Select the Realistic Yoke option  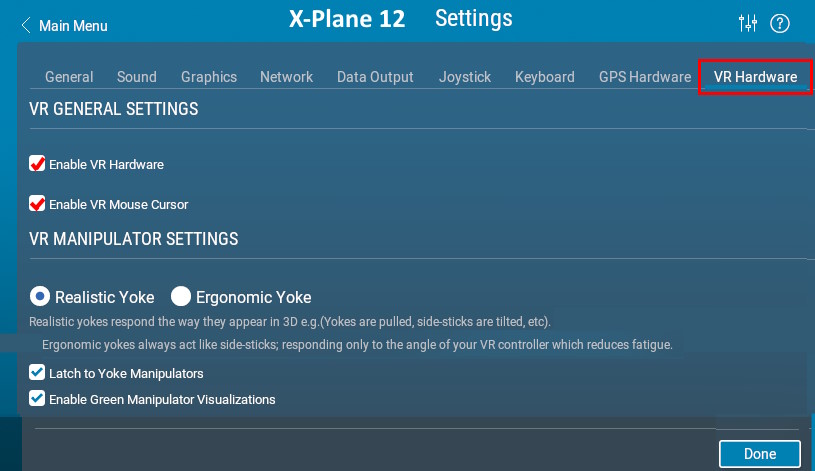pyautogui.click(x=41, y=296)
